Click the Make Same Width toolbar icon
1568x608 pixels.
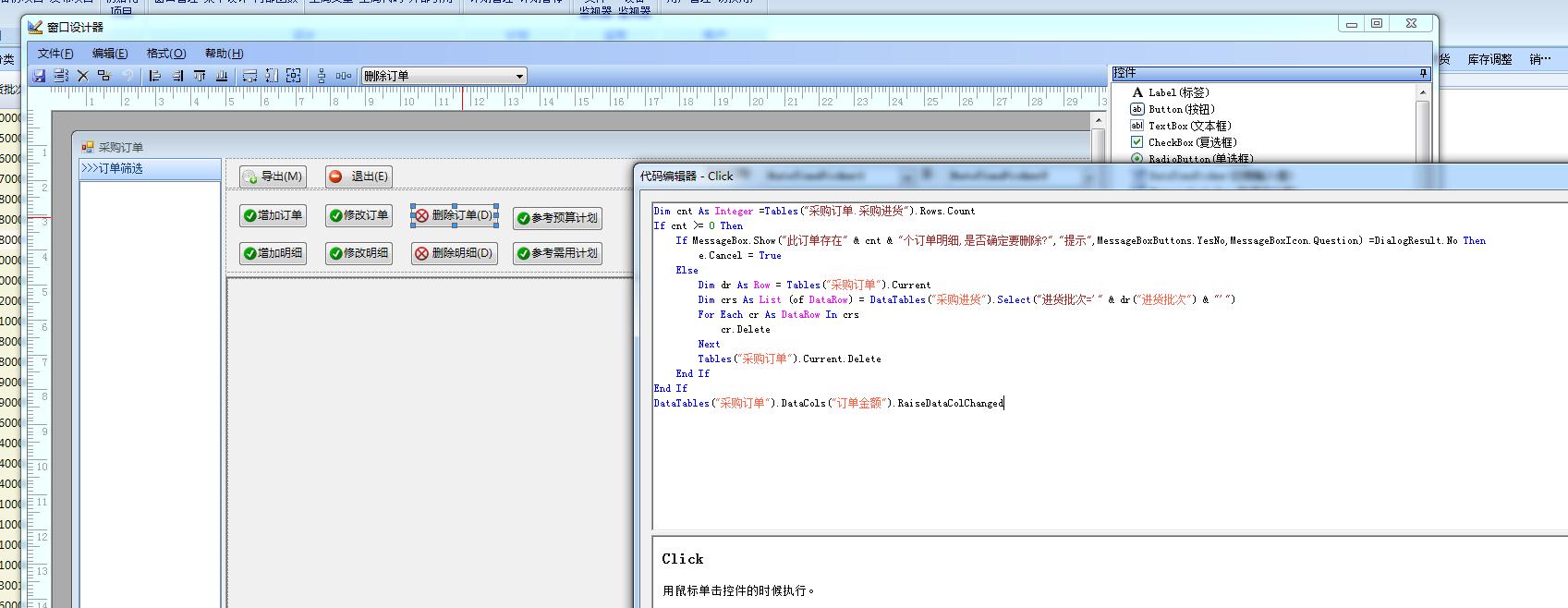pos(249,76)
